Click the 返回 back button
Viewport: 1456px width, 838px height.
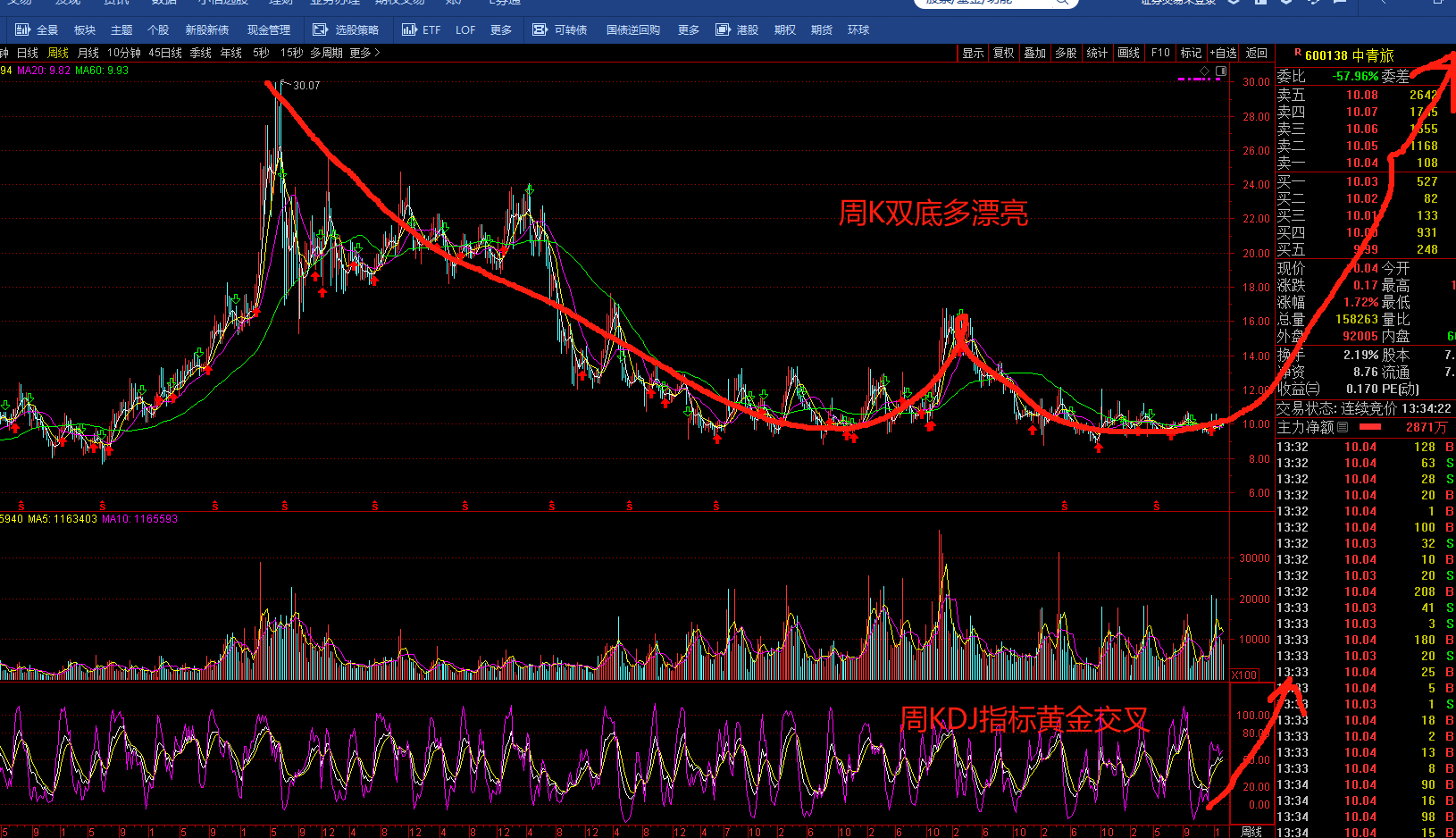(x=1257, y=53)
